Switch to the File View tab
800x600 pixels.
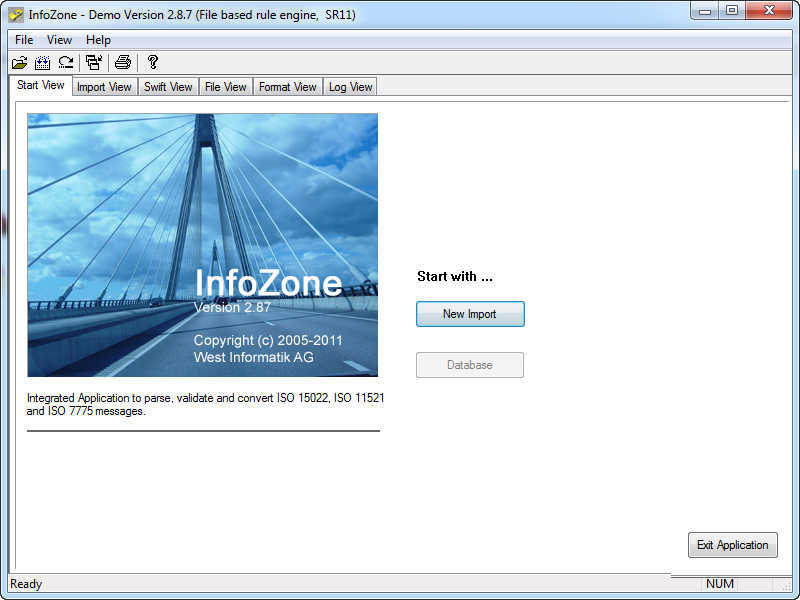click(x=226, y=87)
